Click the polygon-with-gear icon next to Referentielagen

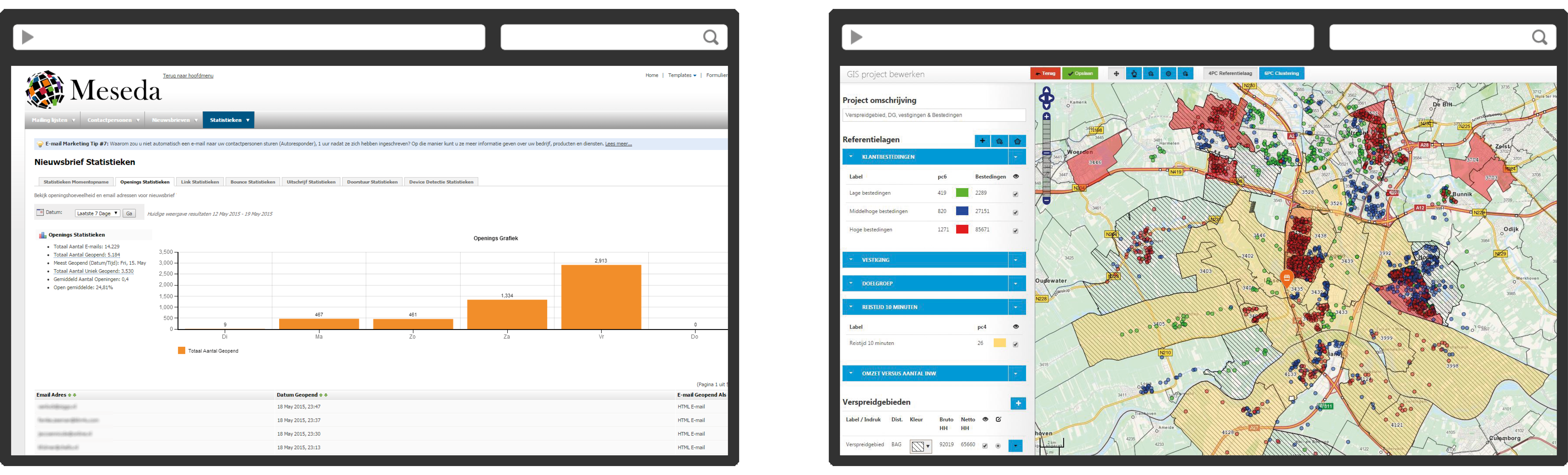pyautogui.click(x=999, y=141)
